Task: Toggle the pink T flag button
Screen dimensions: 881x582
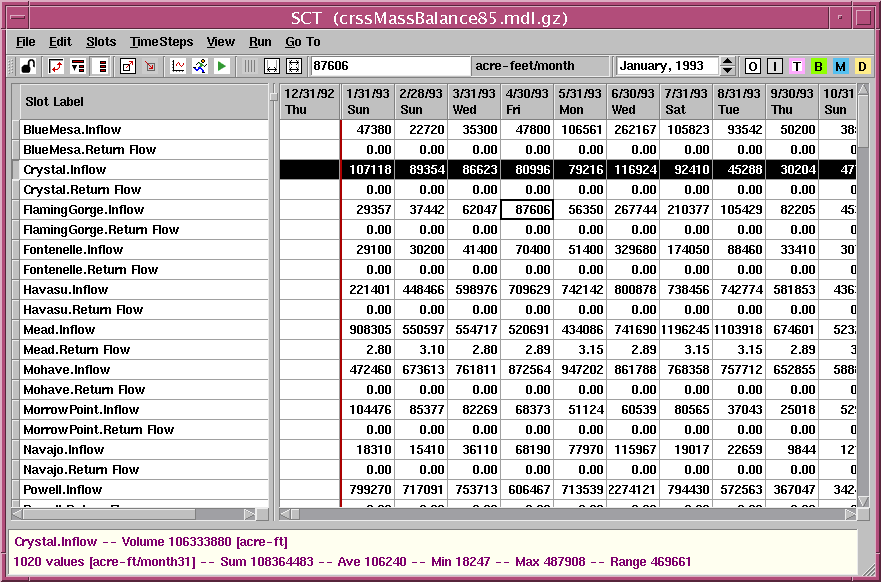Action: [797, 66]
